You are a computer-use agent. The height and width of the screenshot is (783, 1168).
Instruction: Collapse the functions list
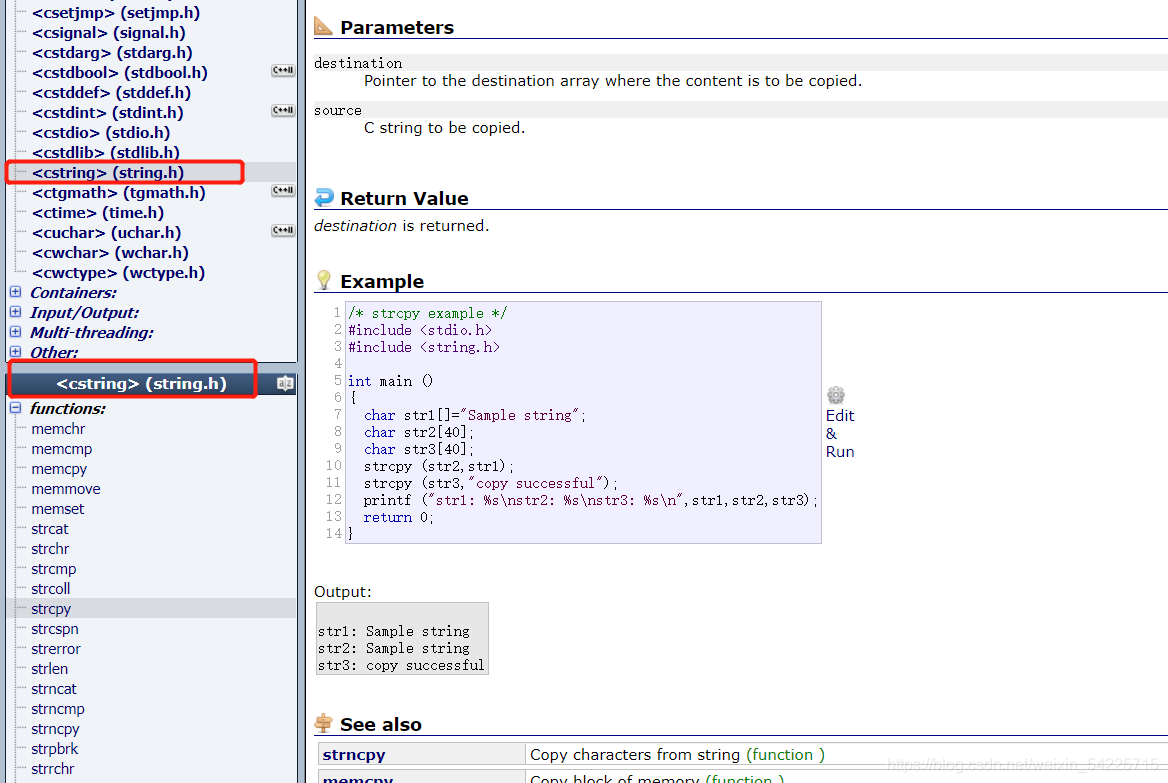tap(15, 408)
